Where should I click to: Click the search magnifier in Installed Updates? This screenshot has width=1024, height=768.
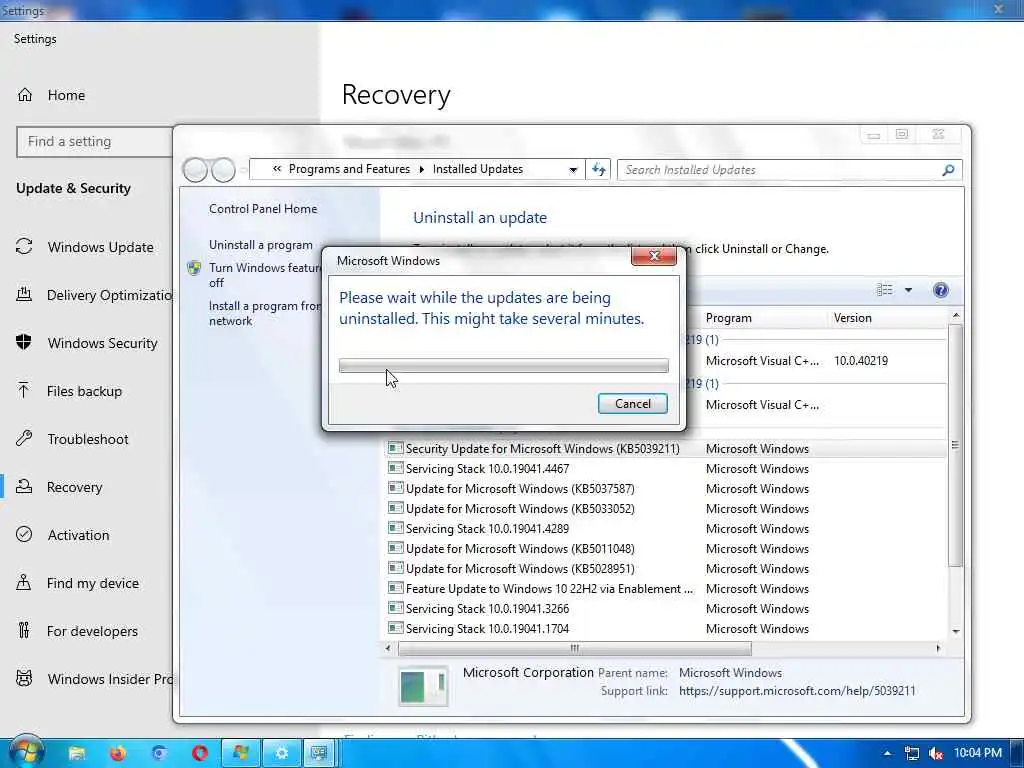(948, 170)
